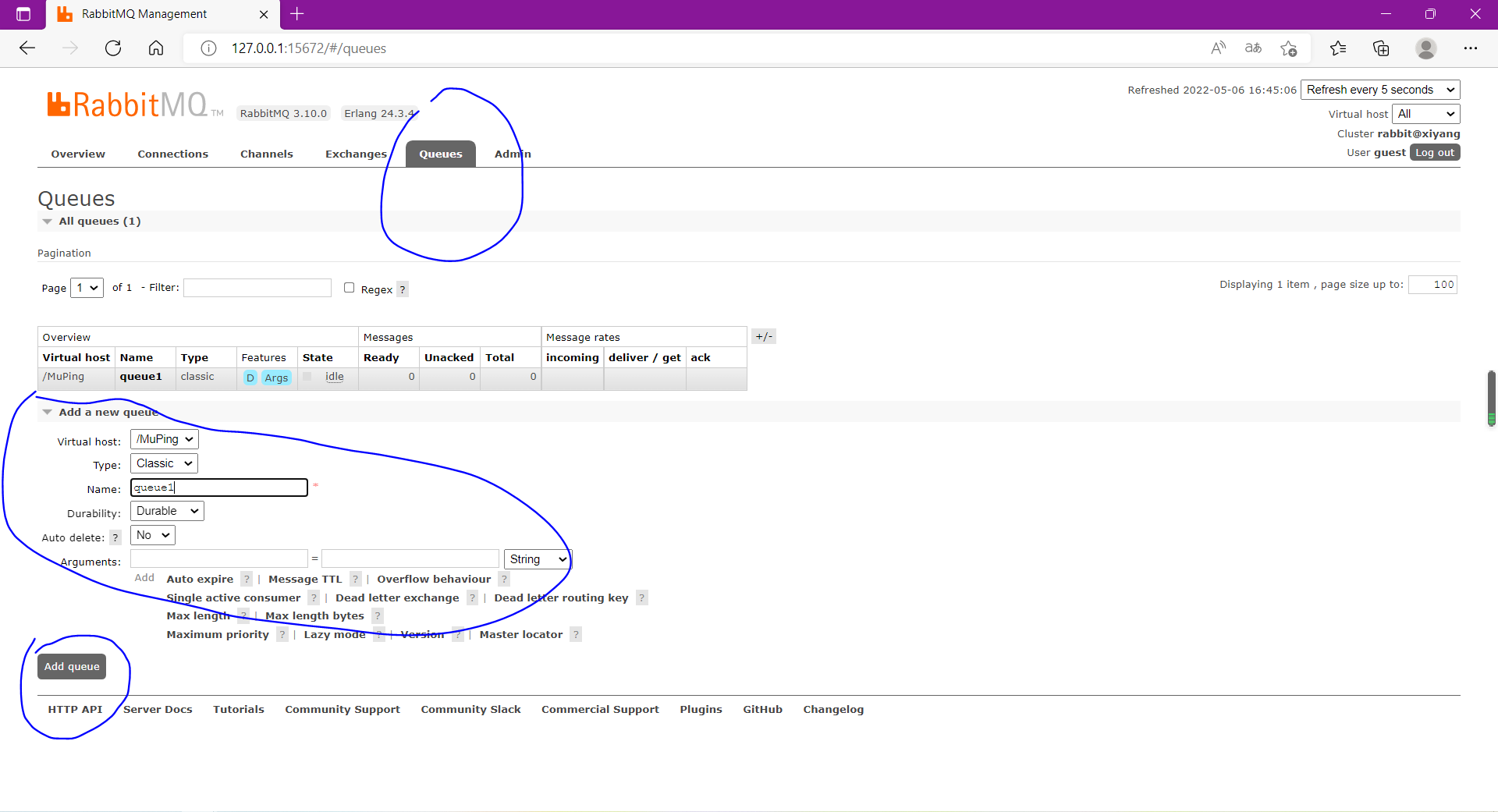Viewport: 1498px width, 812px height.
Task: Open the Server Docs link
Action: point(158,709)
